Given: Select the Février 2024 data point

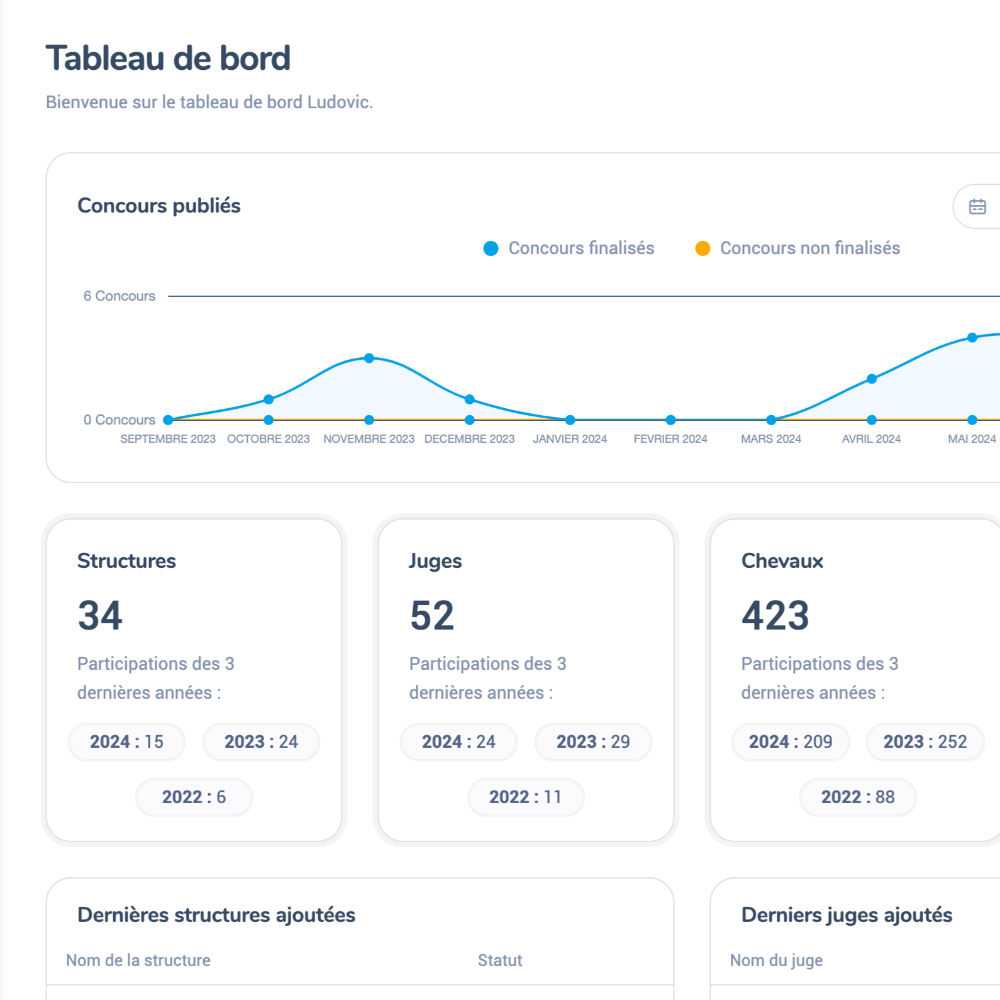Looking at the screenshot, I should pos(670,420).
